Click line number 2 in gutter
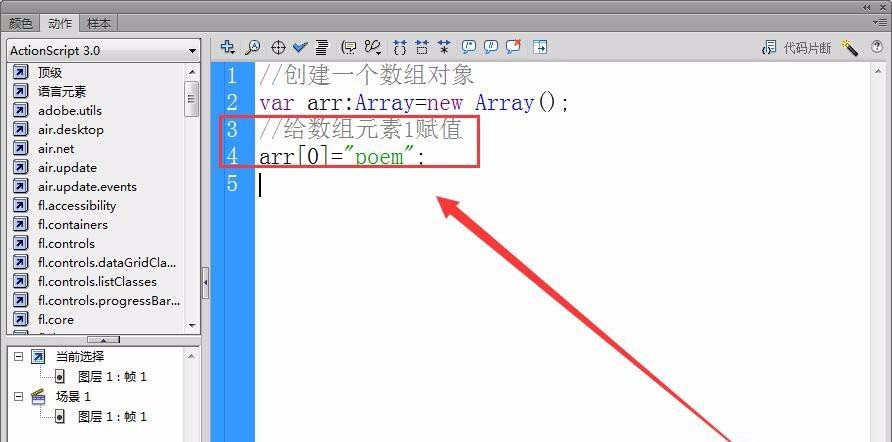Viewport: 892px width, 442px height. 232,103
